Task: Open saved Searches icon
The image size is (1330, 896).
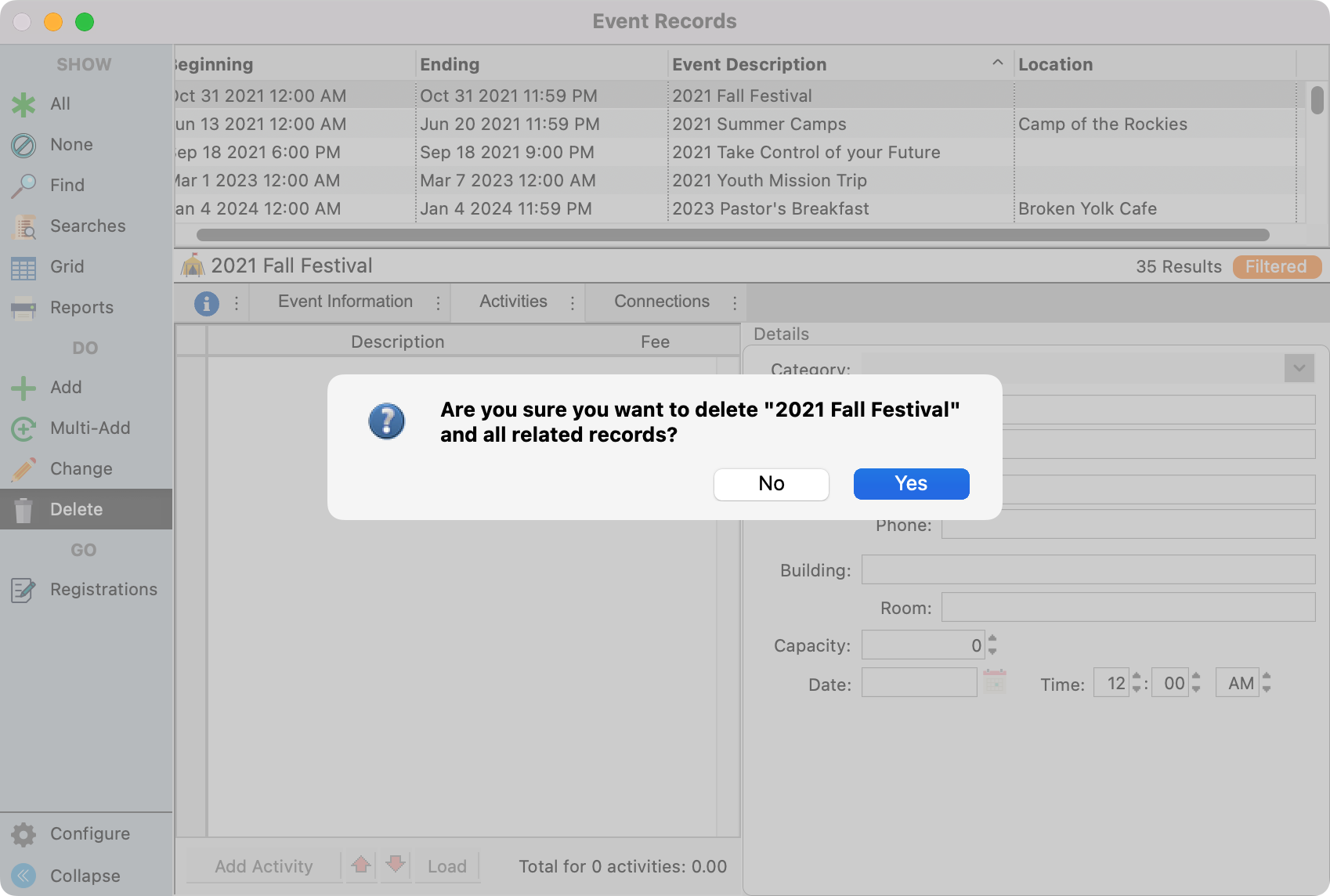Action: pos(23,226)
